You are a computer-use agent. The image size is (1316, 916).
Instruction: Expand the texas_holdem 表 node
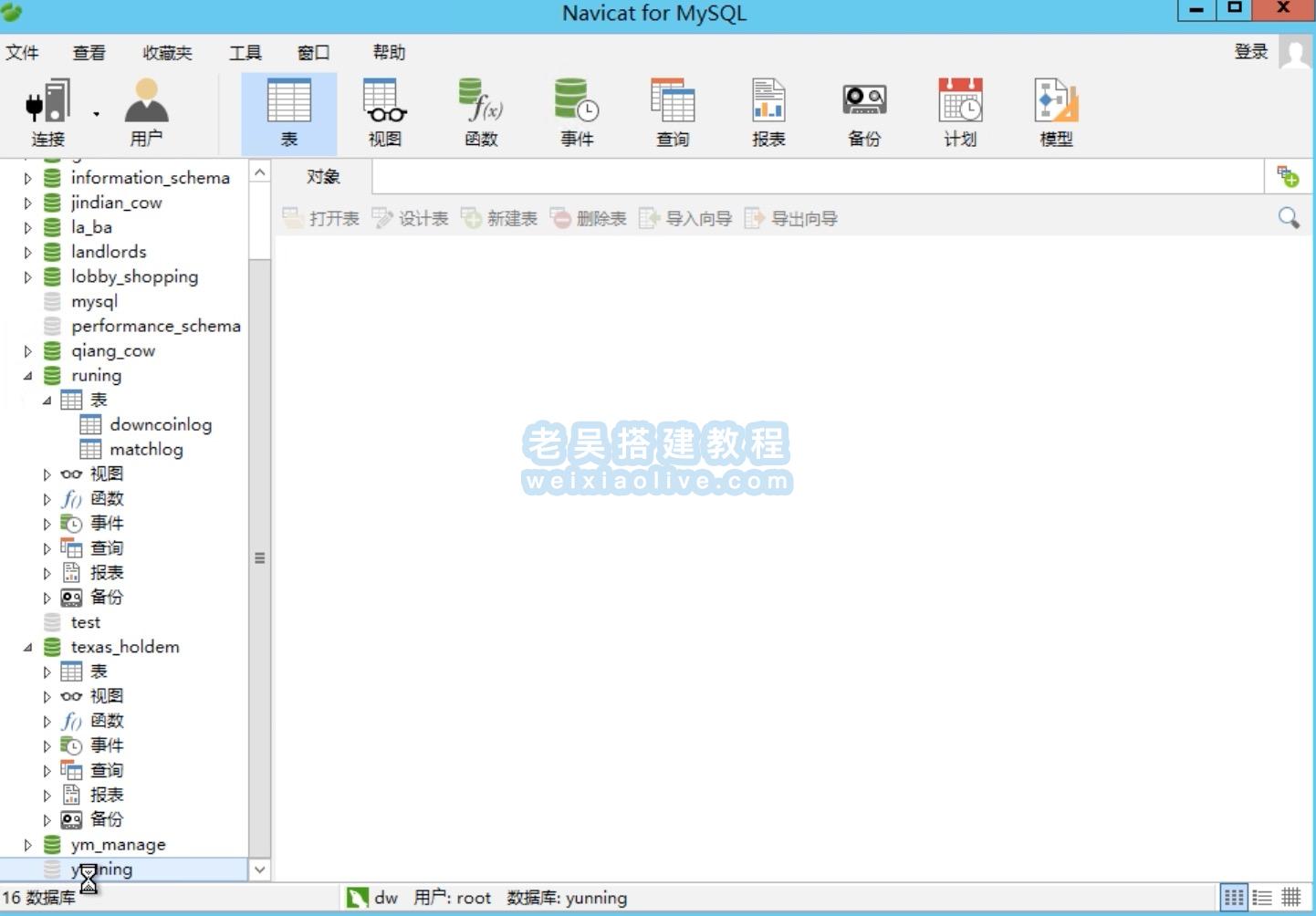click(x=47, y=671)
